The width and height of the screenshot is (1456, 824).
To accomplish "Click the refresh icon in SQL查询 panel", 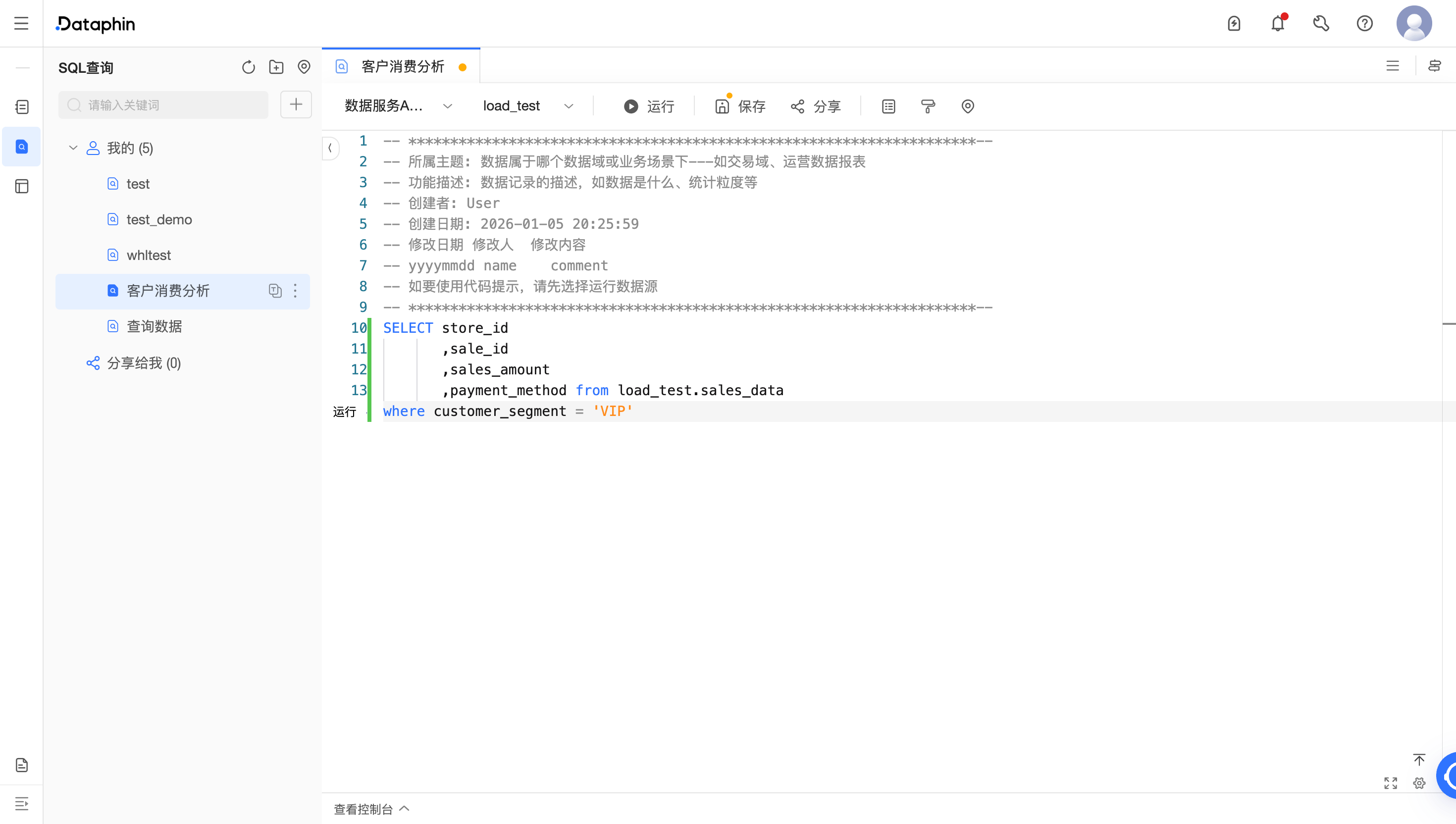I will click(249, 67).
